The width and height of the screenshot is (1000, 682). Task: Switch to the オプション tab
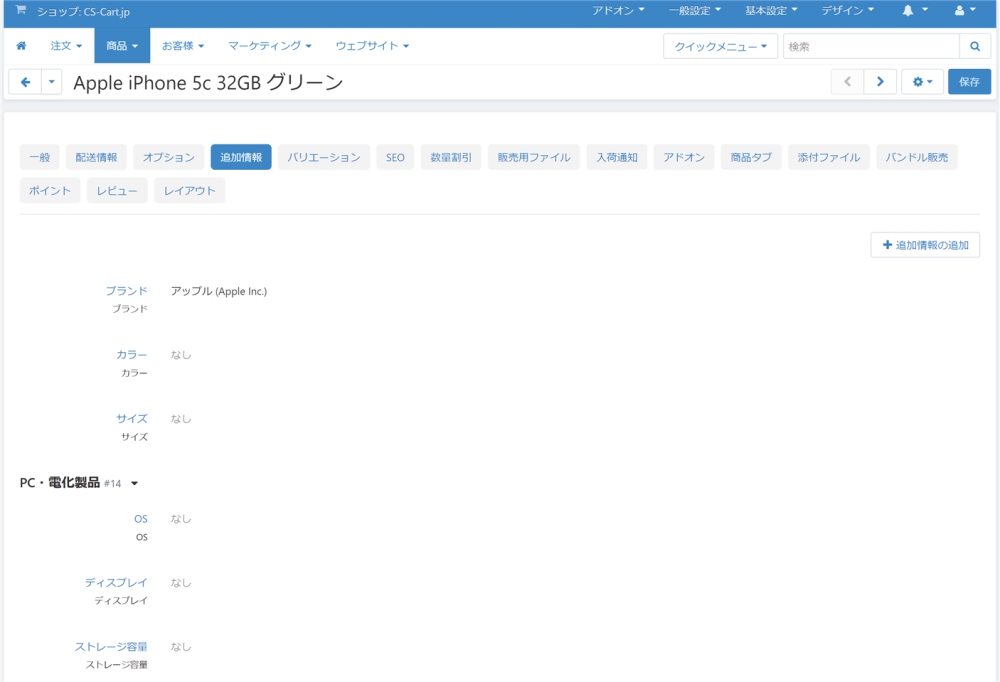click(x=168, y=158)
